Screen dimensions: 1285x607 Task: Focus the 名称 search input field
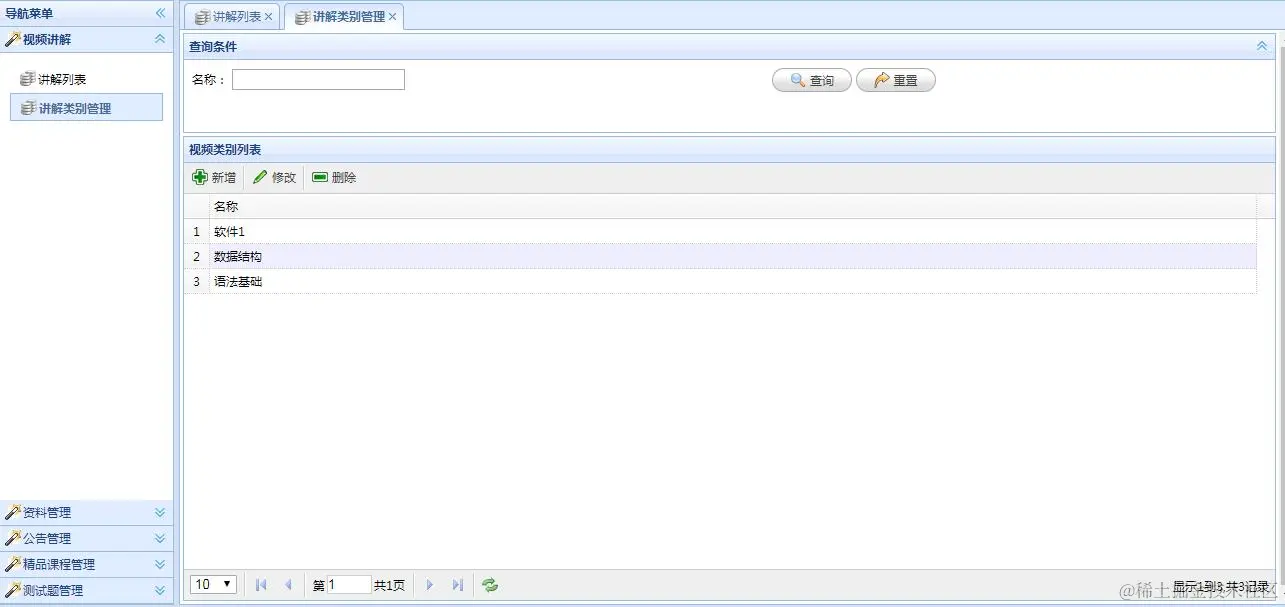coord(318,80)
